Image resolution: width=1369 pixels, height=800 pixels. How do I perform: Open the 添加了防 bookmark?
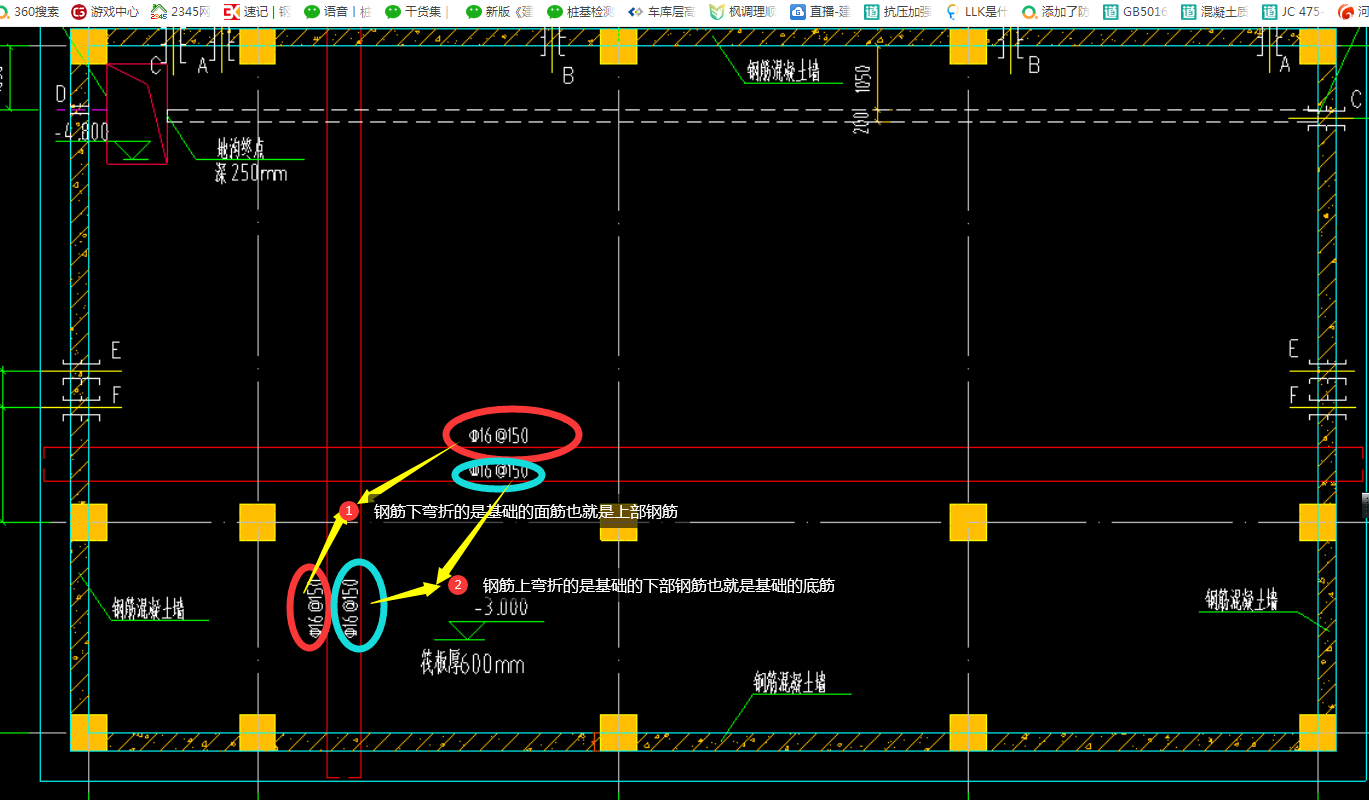point(1055,12)
